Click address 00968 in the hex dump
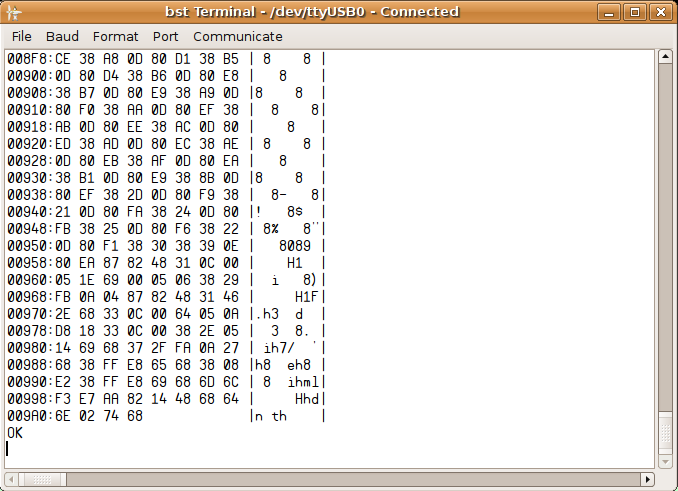The image size is (678, 491). (29, 297)
